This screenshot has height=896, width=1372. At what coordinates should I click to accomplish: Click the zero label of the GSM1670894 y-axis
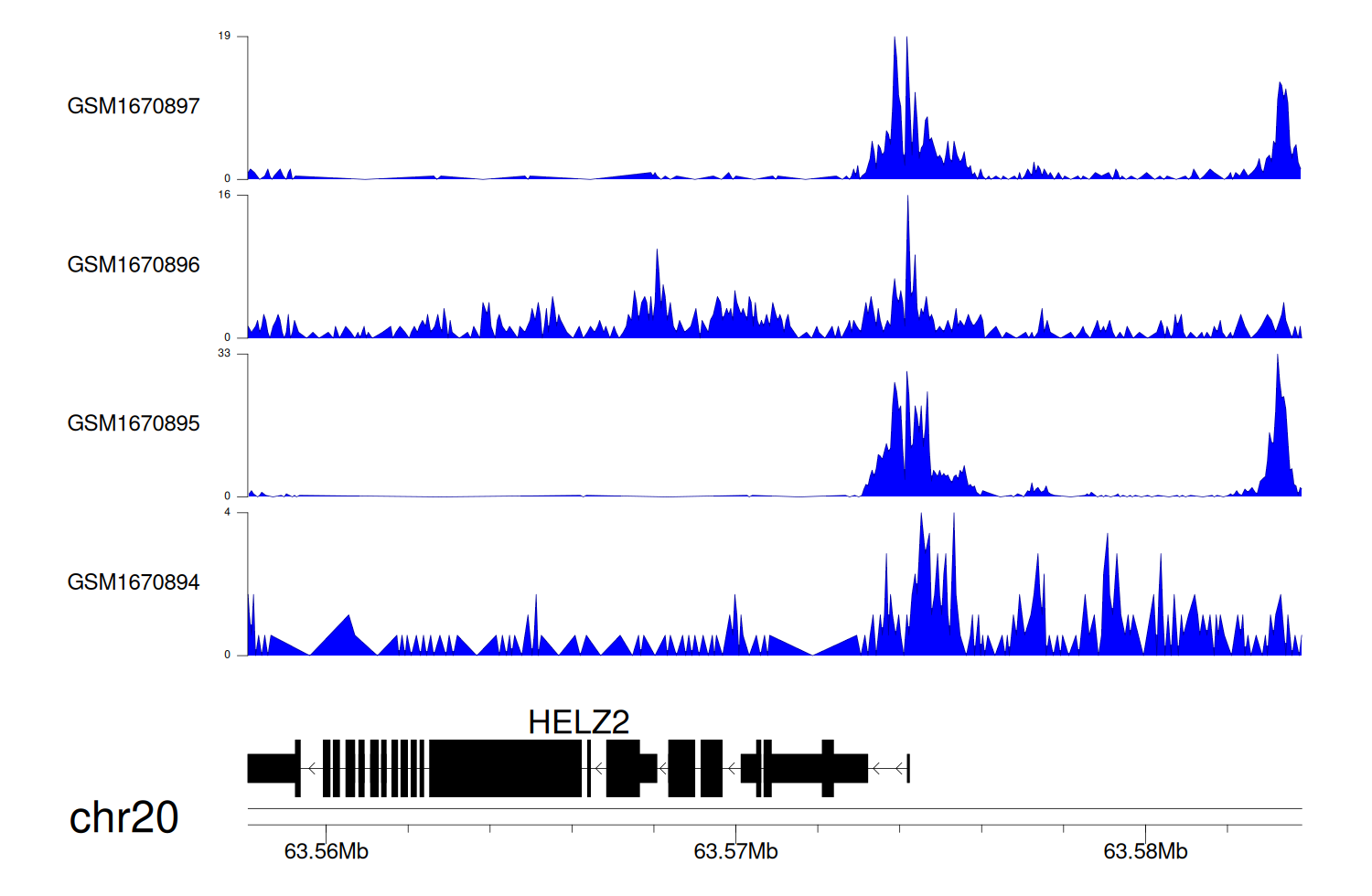coord(228,655)
